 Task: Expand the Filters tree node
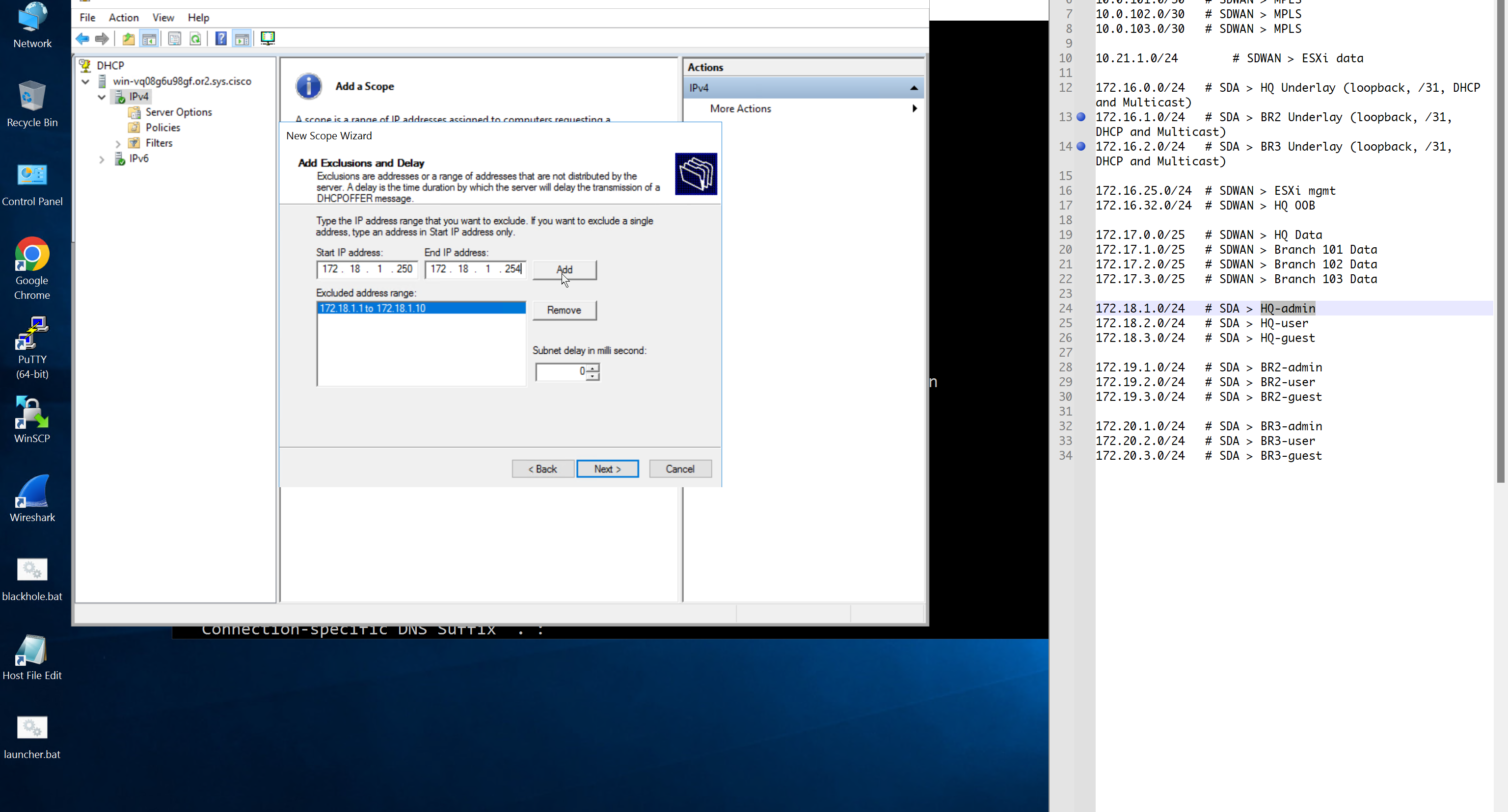point(118,143)
